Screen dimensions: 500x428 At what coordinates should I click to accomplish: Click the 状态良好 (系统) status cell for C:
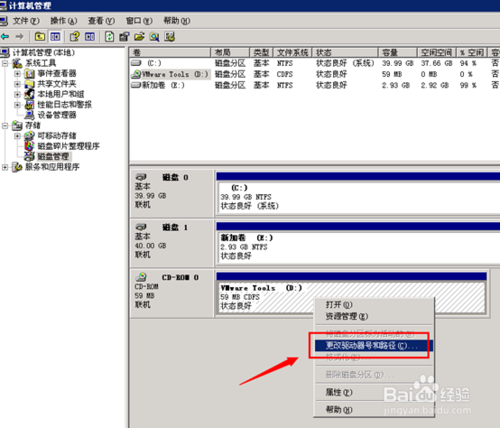(345, 63)
